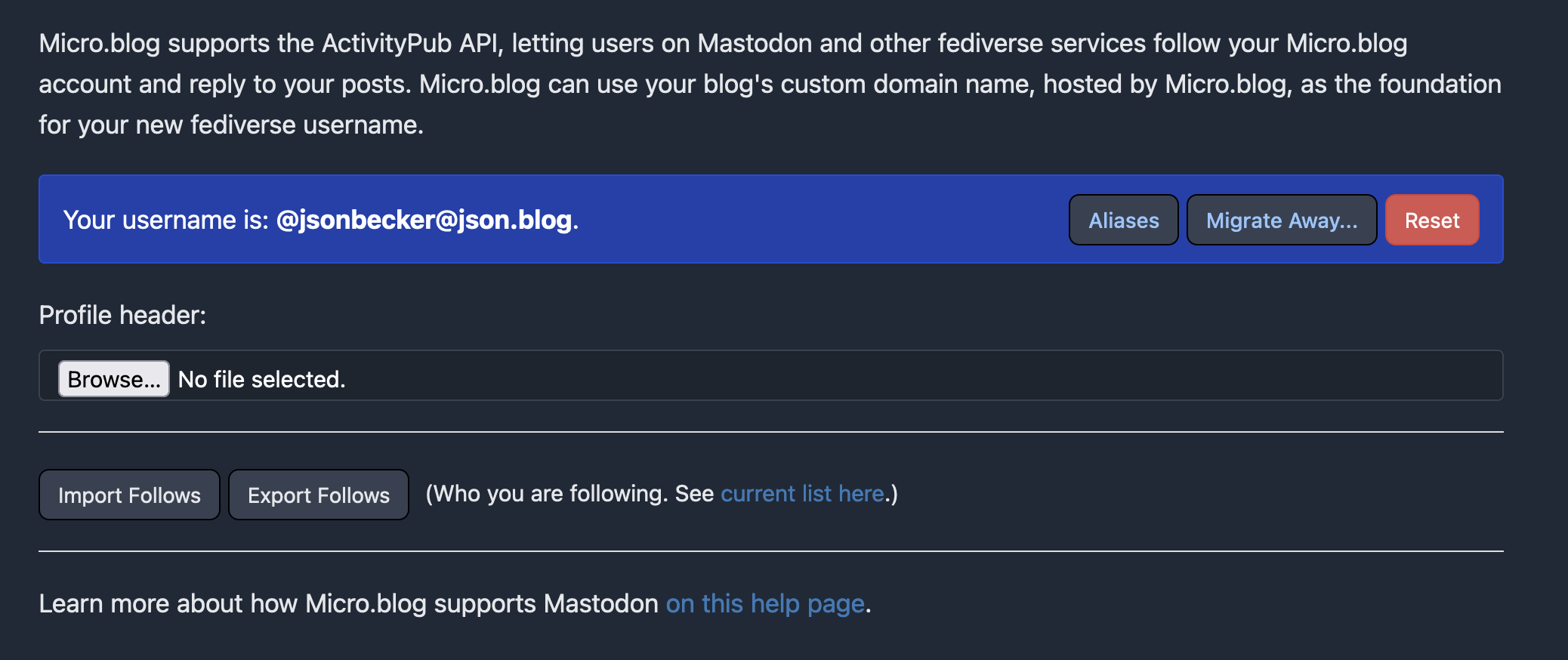The height and width of the screenshot is (660, 1568).
Task: Click the ActivityPub API description paragraph
Action: 770,84
